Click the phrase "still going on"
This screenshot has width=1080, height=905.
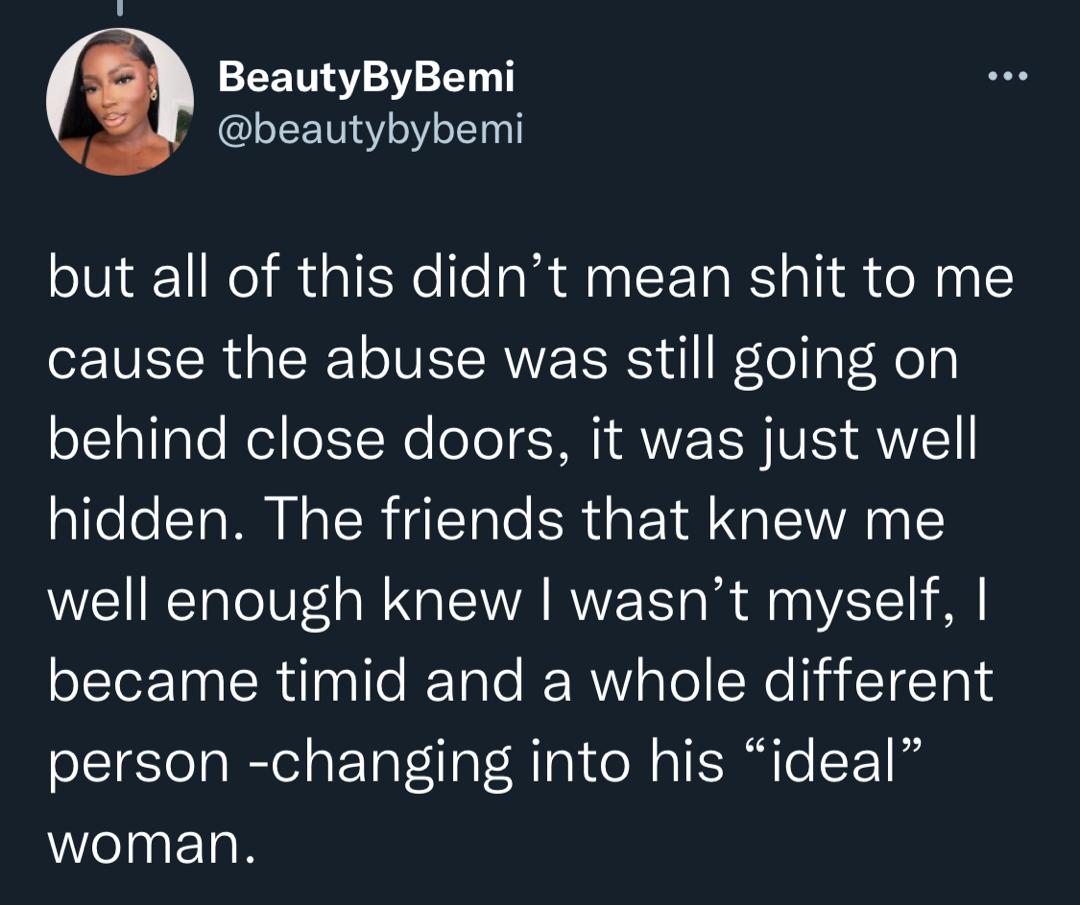[788, 361]
